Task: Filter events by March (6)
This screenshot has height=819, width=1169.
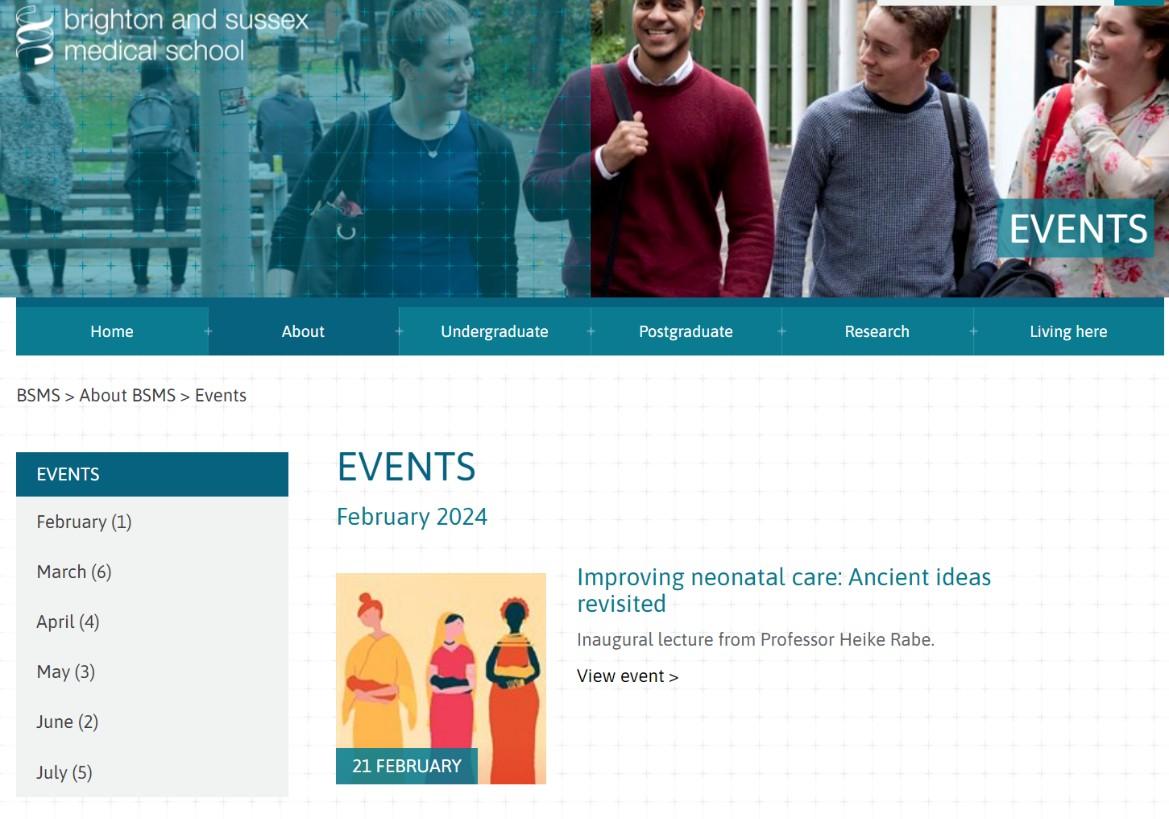Action: [152, 572]
